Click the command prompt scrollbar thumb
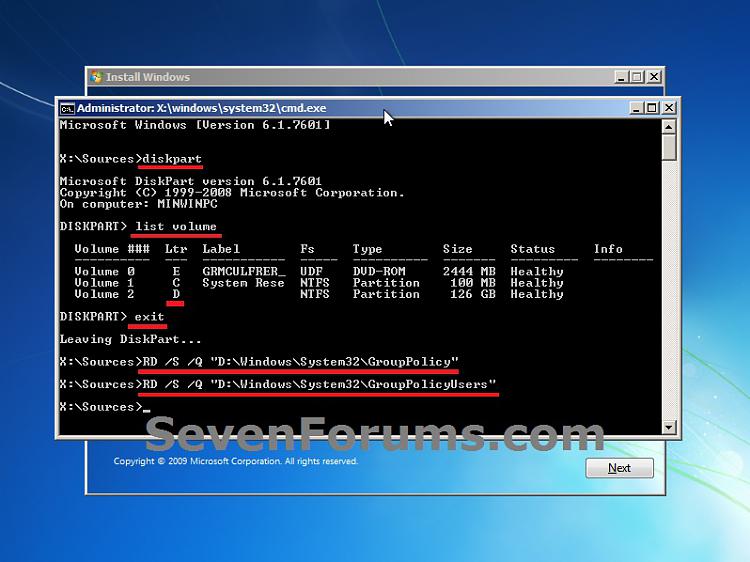Image resolution: width=750 pixels, height=562 pixels. (669, 148)
